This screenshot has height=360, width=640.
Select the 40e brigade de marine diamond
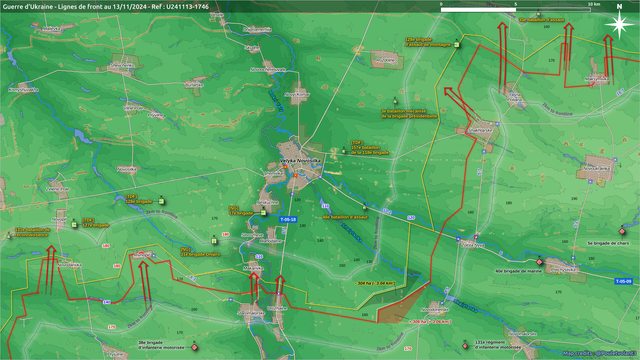tap(540, 262)
